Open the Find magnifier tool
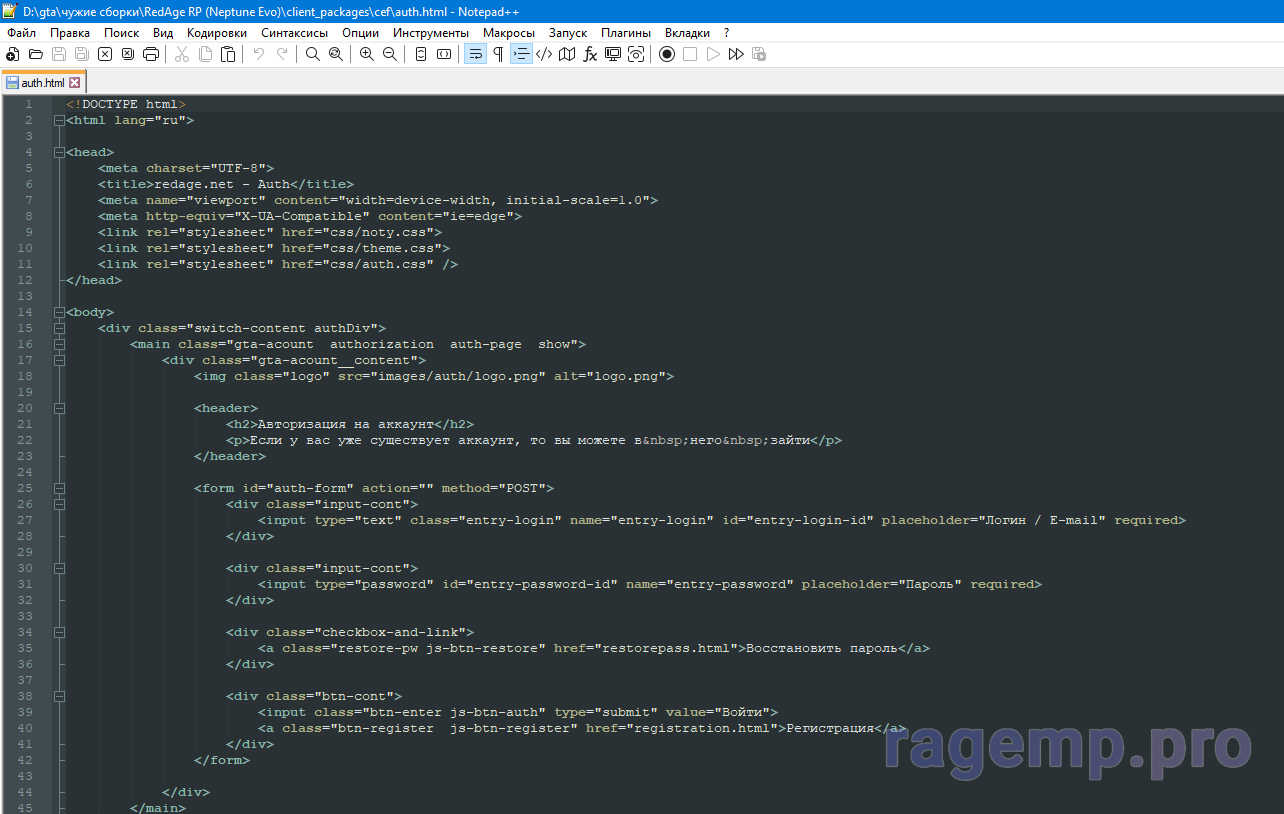Screen dimensions: 1284x814 (312, 54)
